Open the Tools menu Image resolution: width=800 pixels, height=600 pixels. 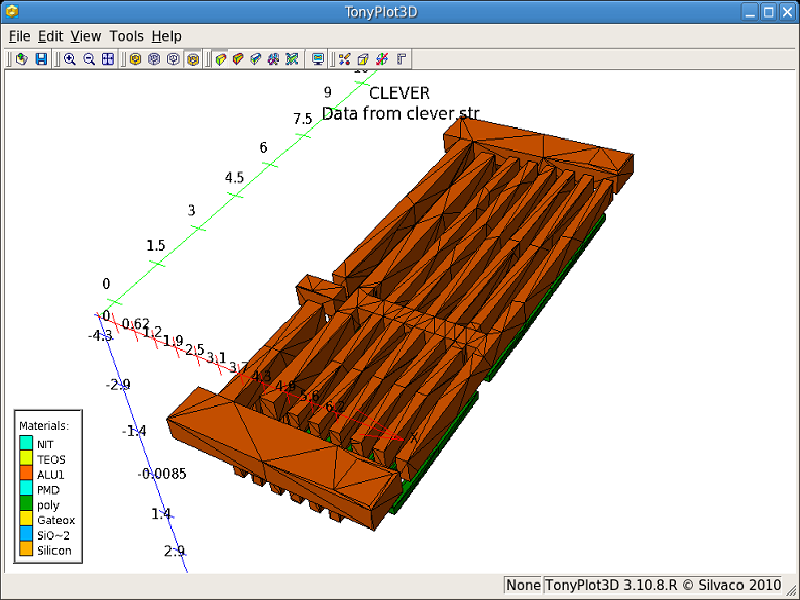127,36
